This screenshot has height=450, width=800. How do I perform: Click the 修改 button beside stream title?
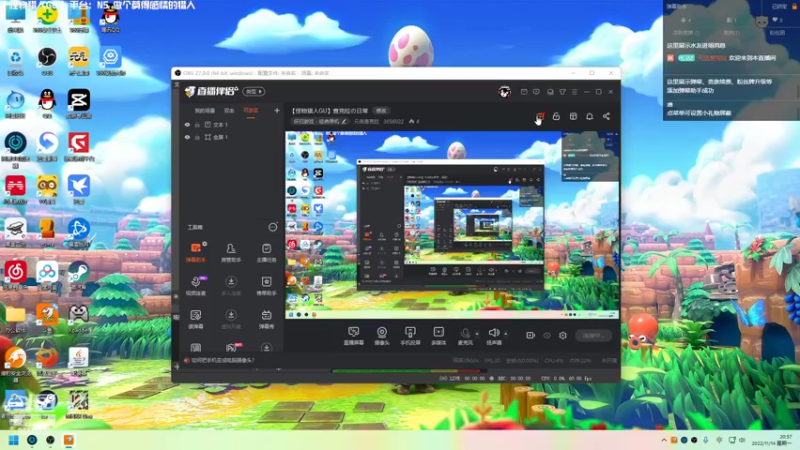point(381,111)
